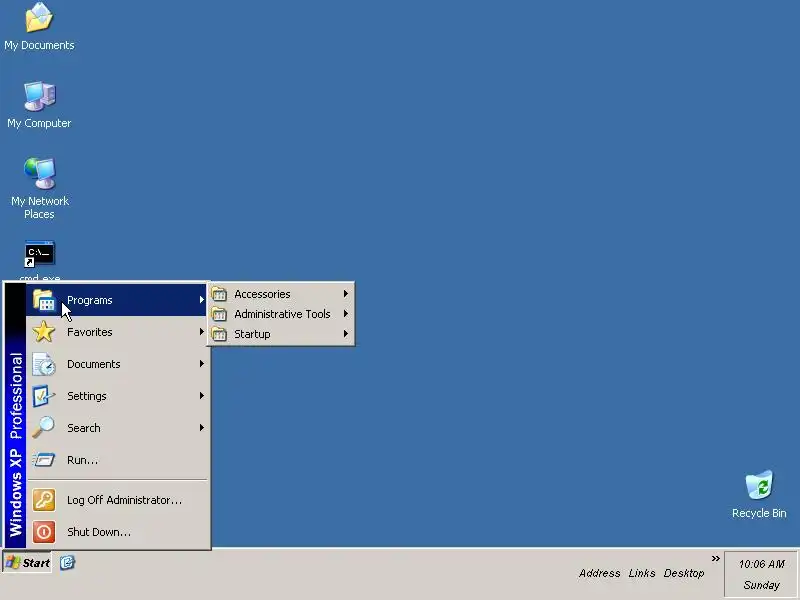Image resolution: width=800 pixels, height=600 pixels.
Task: Click the Links toolbar label
Action: click(x=642, y=573)
